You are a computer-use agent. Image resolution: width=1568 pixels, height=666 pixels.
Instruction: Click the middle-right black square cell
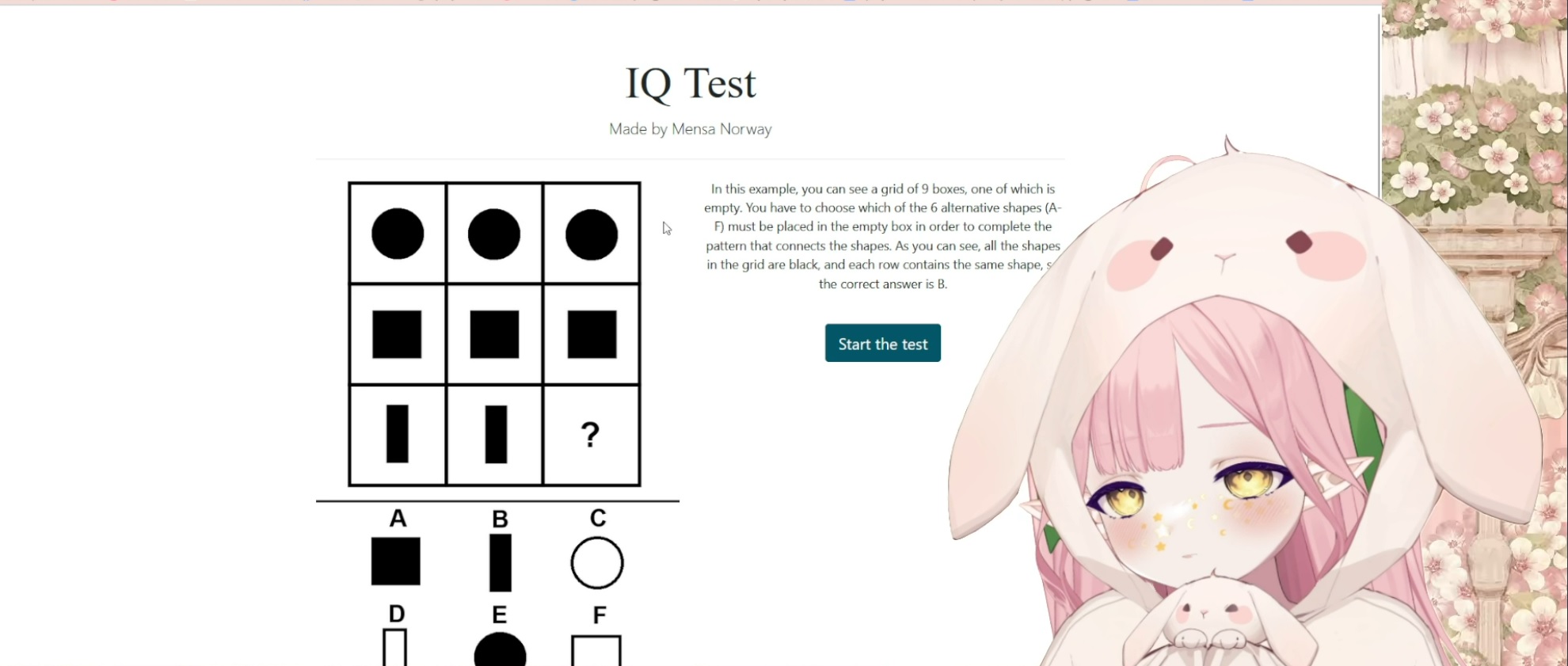point(592,334)
